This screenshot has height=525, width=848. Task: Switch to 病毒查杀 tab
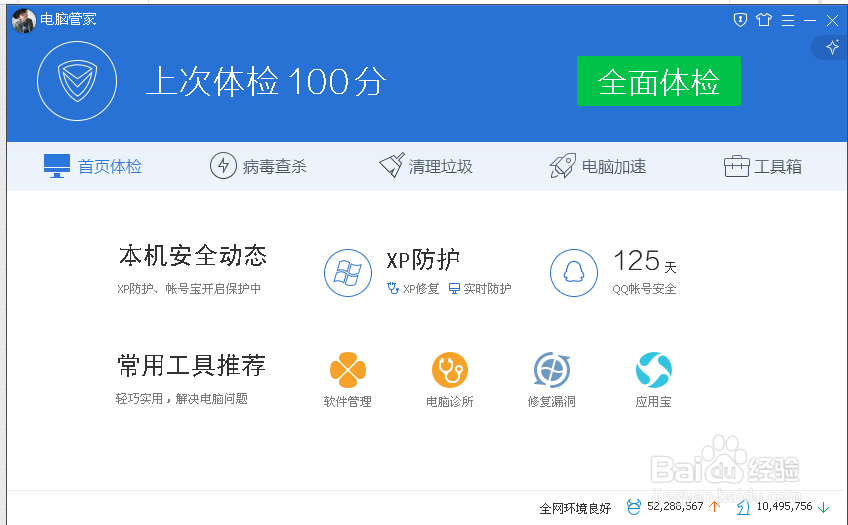[x=258, y=166]
